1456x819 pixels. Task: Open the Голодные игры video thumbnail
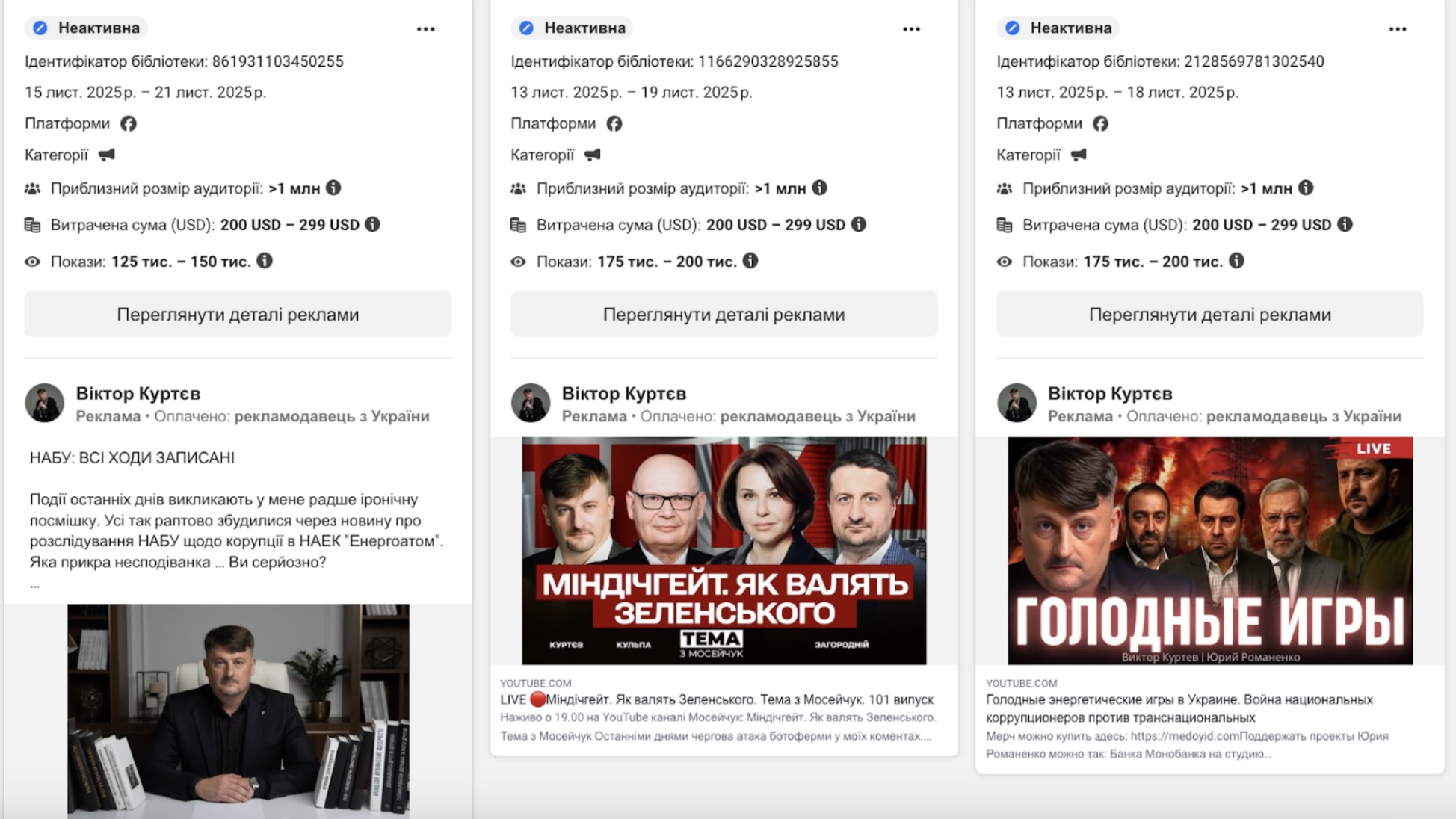[x=1209, y=551]
